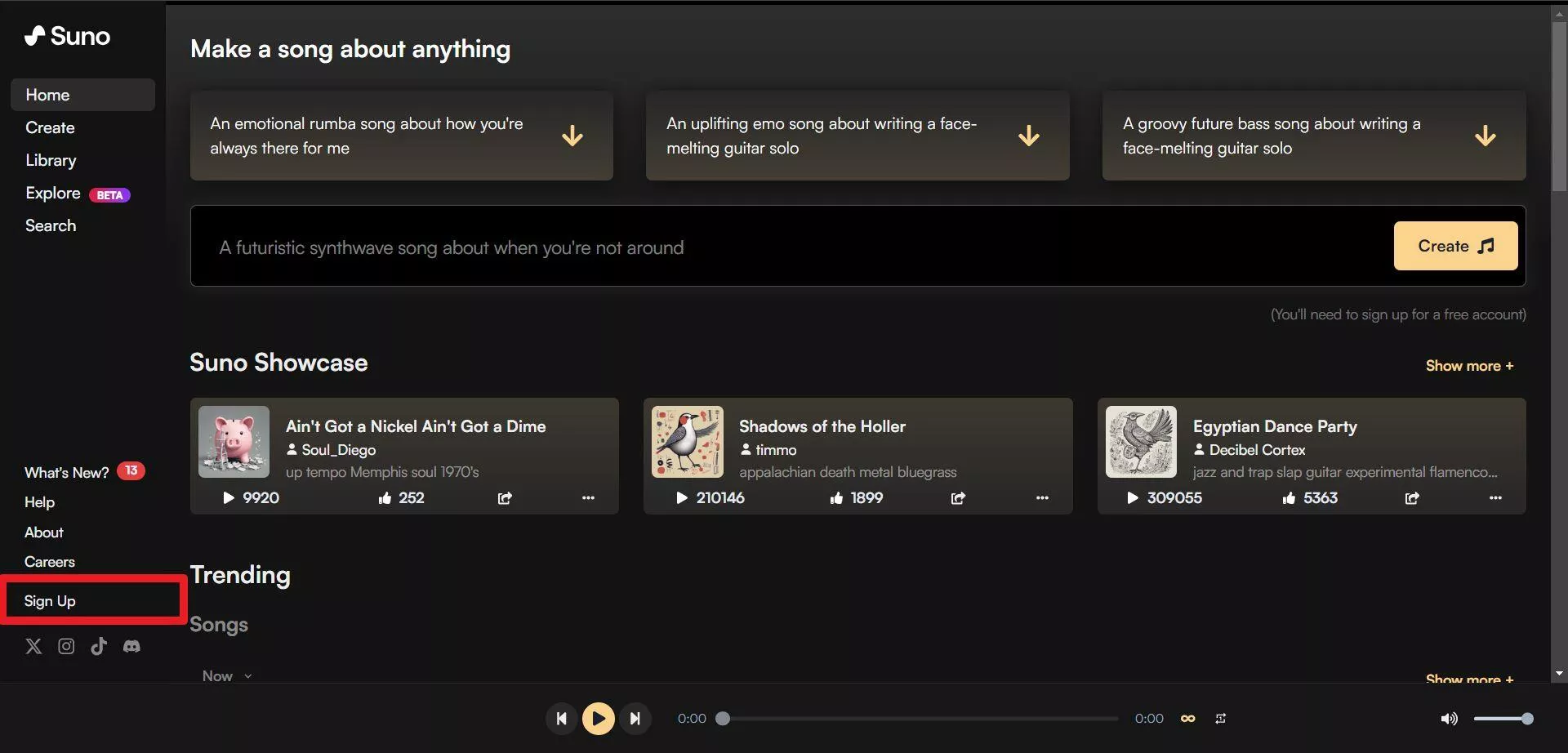
Task: Use the emotional rumba song prompt arrow
Action: (572, 136)
